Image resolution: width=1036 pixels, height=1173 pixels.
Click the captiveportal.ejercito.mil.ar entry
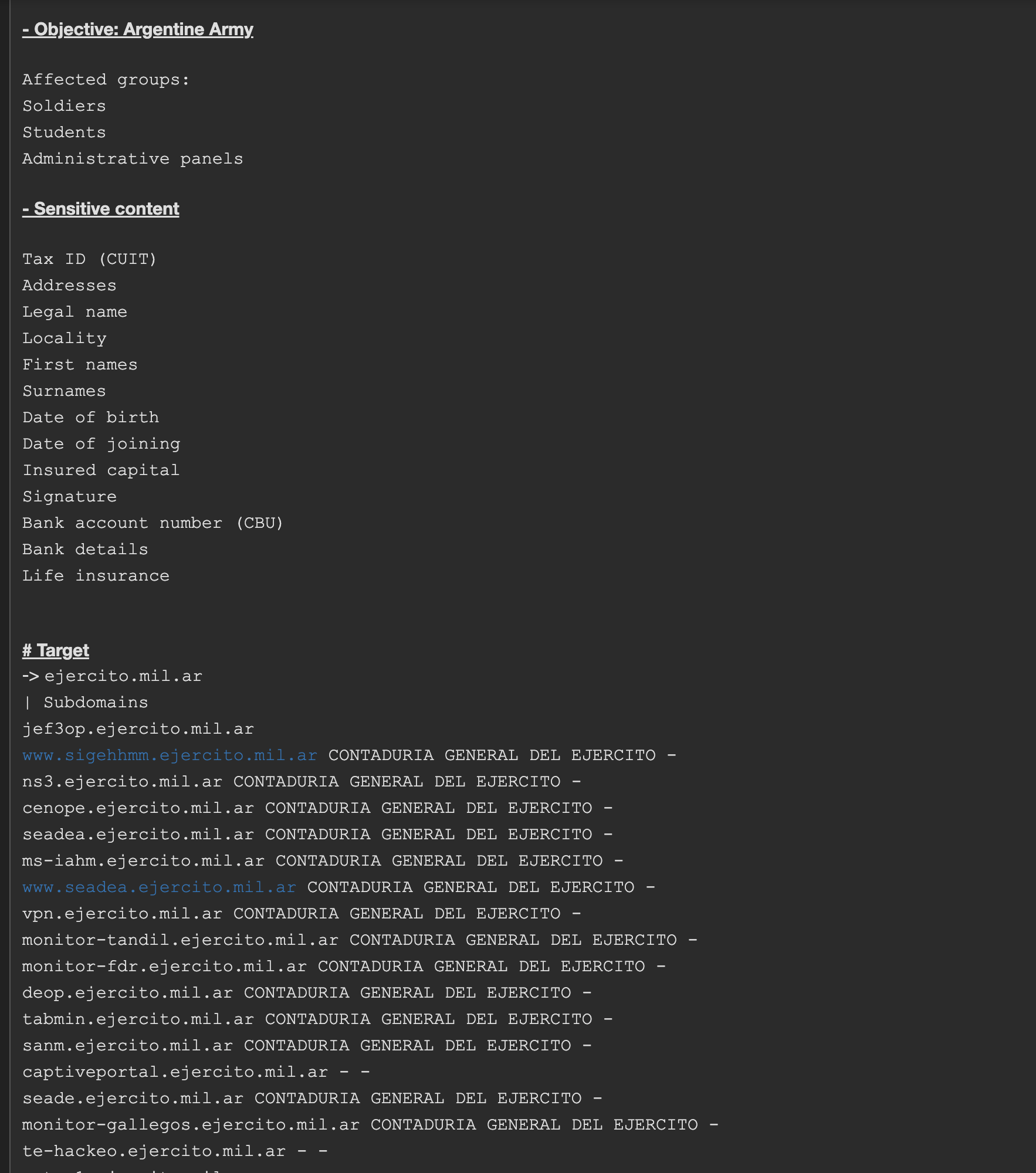click(175, 1072)
